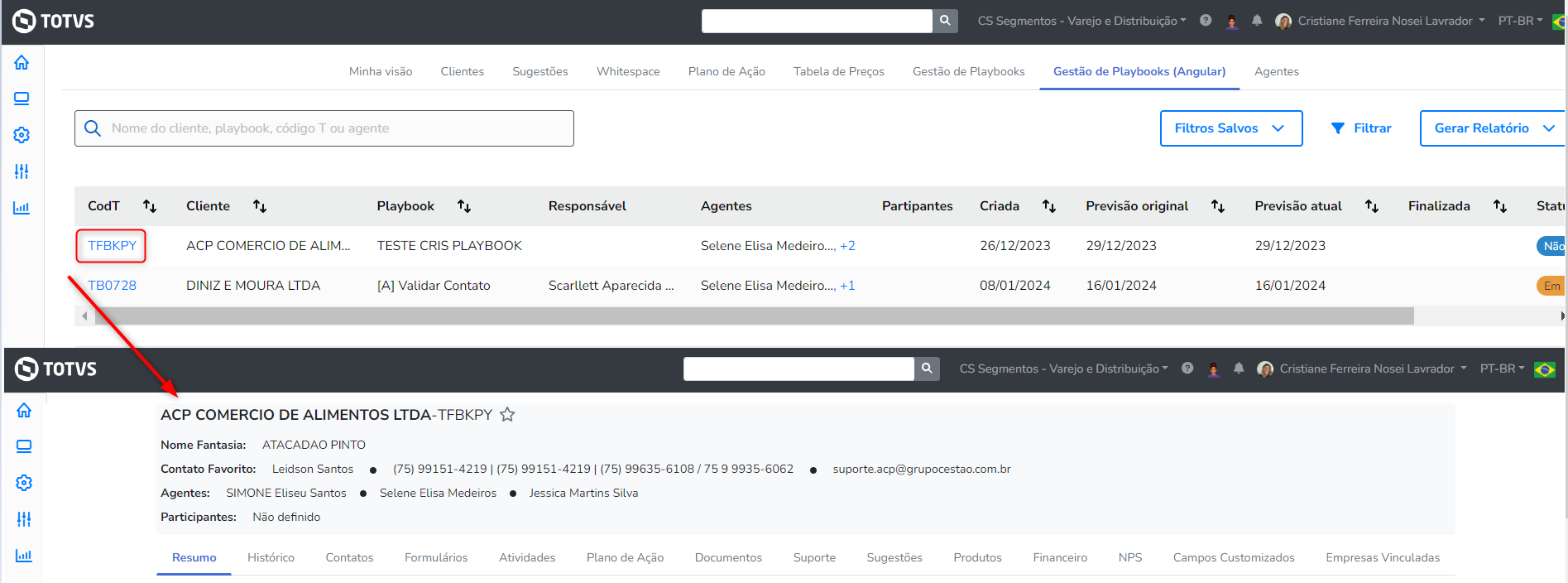This screenshot has width=1568, height=583.
Task: Open the Financeiro client tab
Action: coord(1060,557)
